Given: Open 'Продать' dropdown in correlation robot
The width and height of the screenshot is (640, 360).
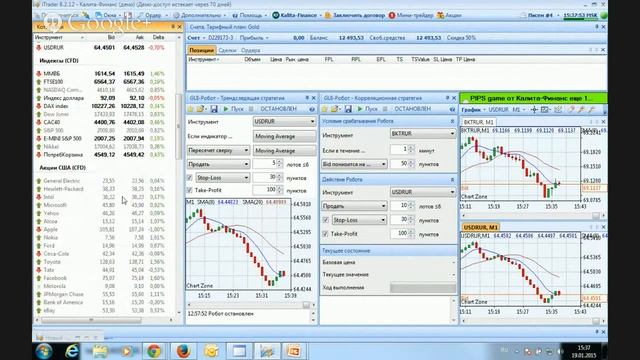Looking at the screenshot, I should click(x=354, y=206).
